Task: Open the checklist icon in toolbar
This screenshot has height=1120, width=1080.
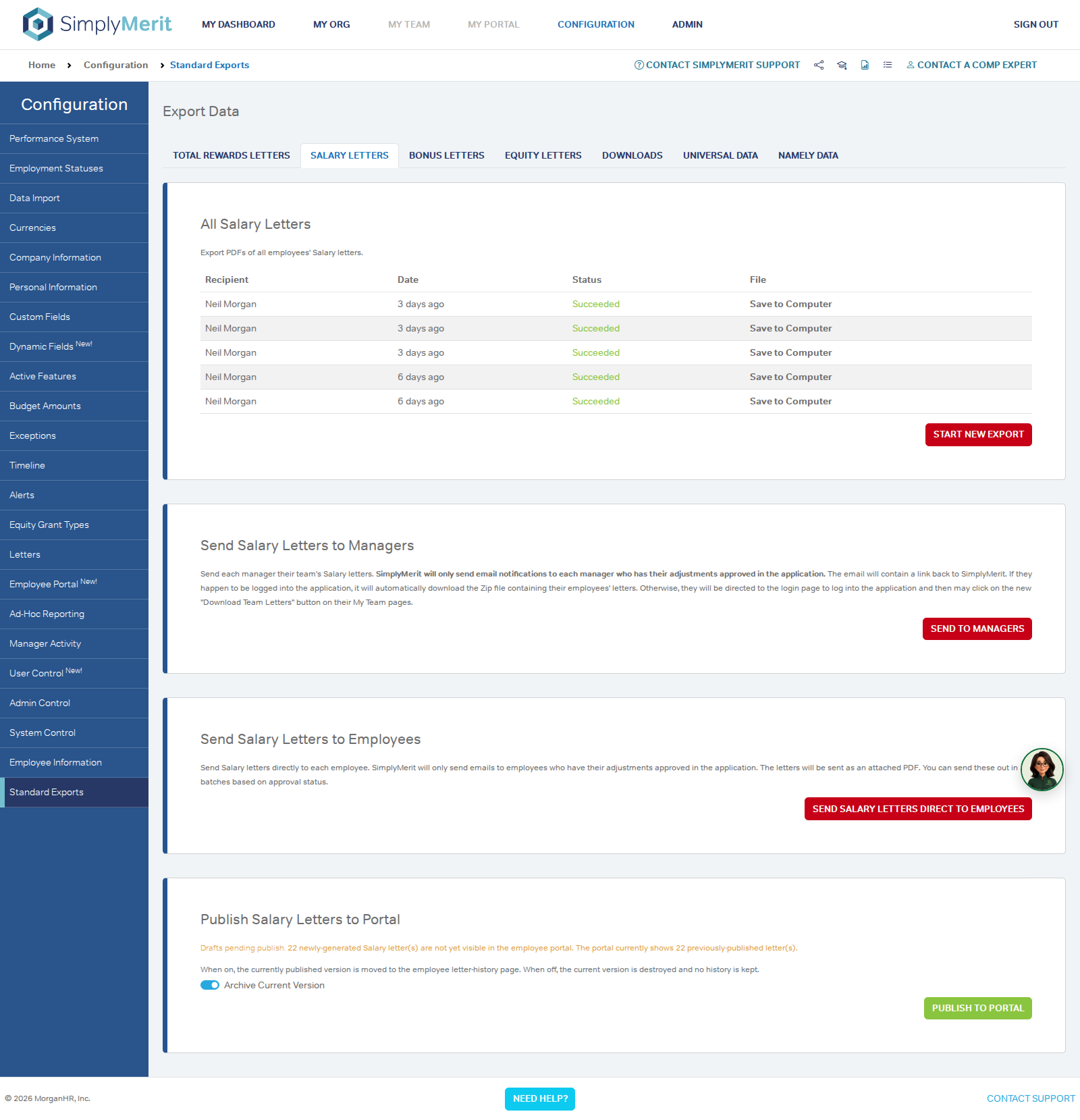Action: tap(888, 65)
